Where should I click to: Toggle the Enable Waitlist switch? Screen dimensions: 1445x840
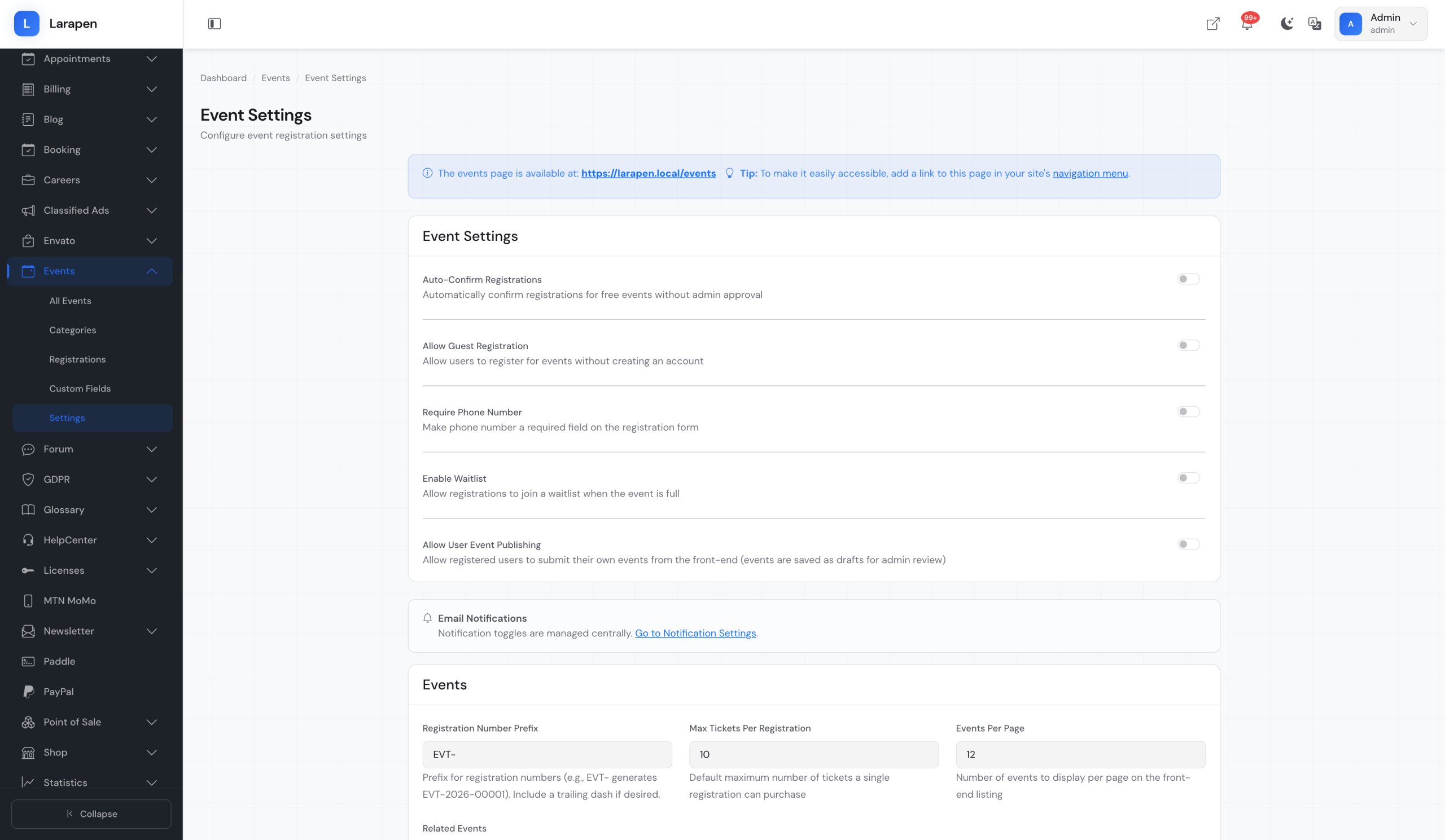coord(1188,478)
